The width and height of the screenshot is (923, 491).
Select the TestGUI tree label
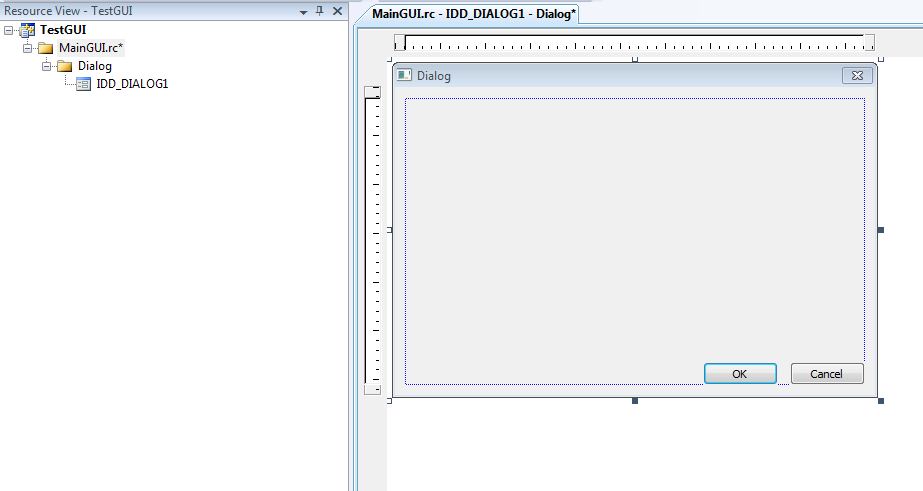pos(63,29)
